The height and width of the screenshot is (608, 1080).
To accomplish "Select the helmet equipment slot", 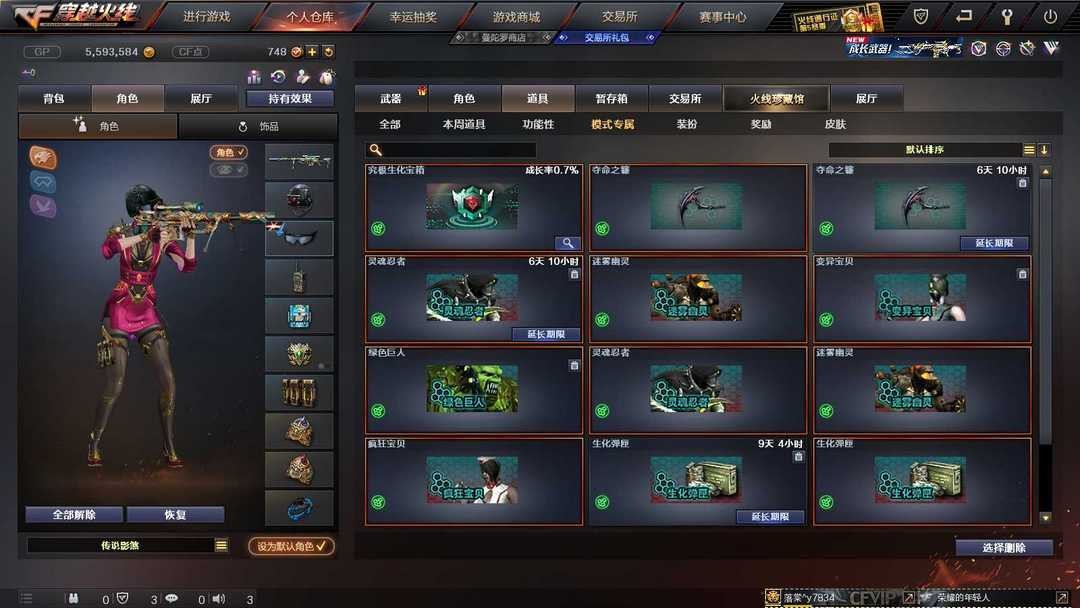I will 300,200.
